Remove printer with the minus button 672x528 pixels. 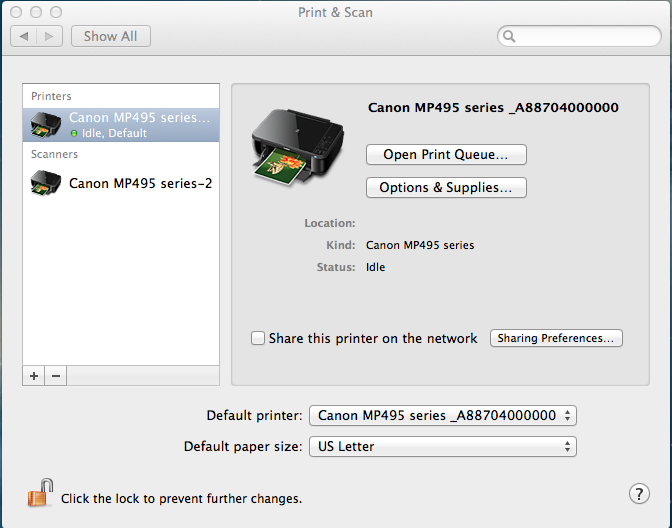pos(56,376)
